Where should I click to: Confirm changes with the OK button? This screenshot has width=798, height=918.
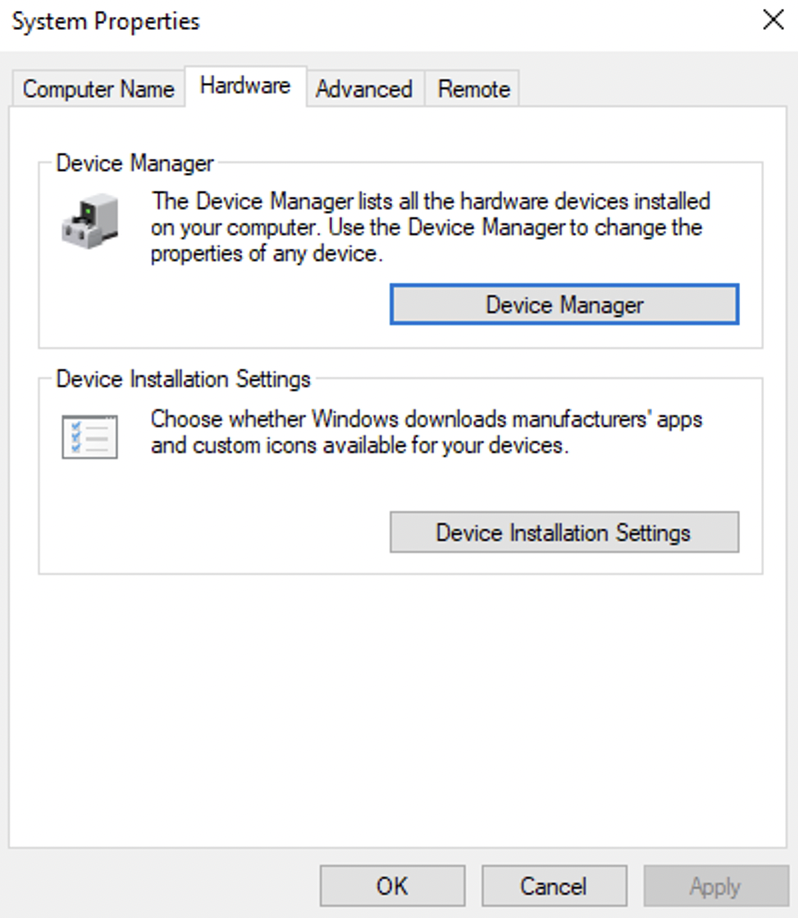pyautogui.click(x=392, y=886)
